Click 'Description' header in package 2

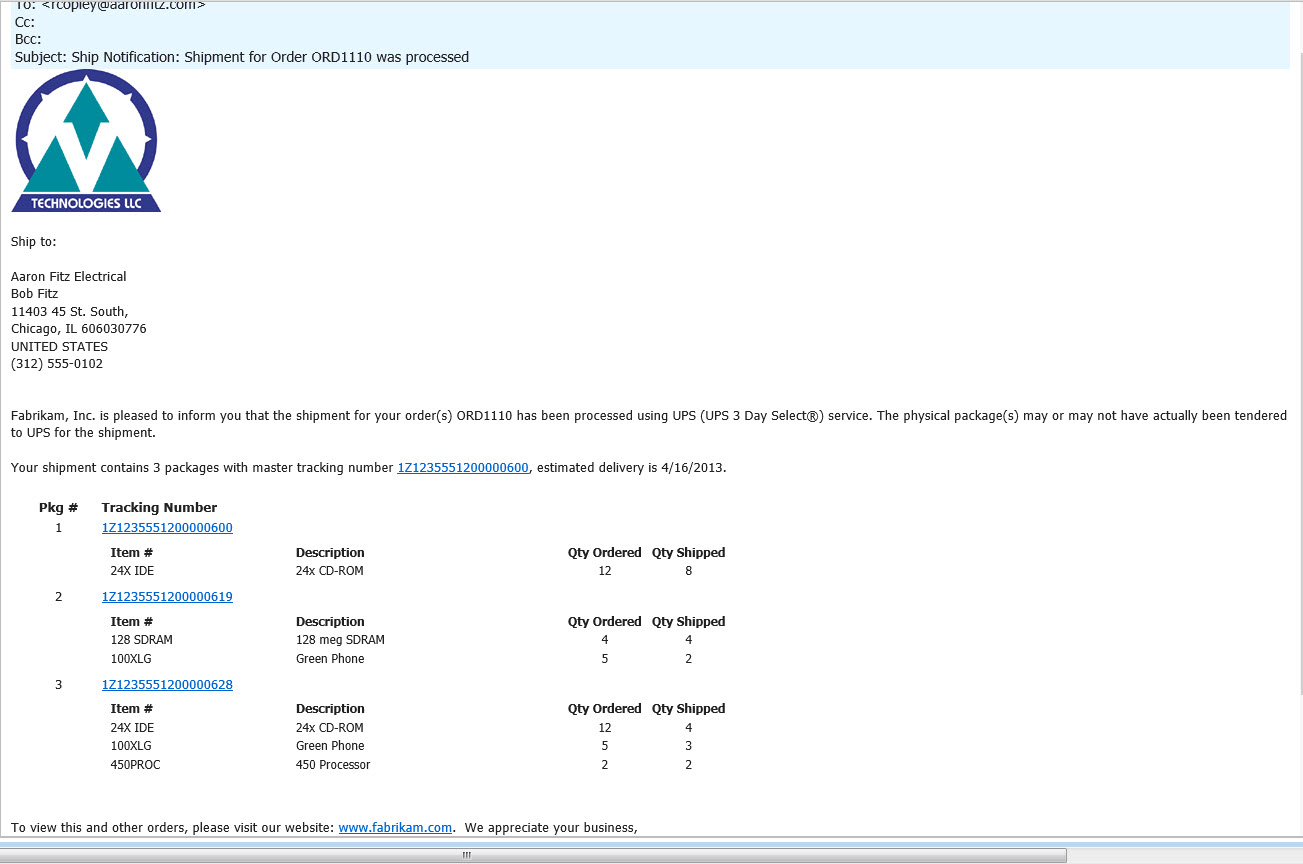tap(330, 622)
